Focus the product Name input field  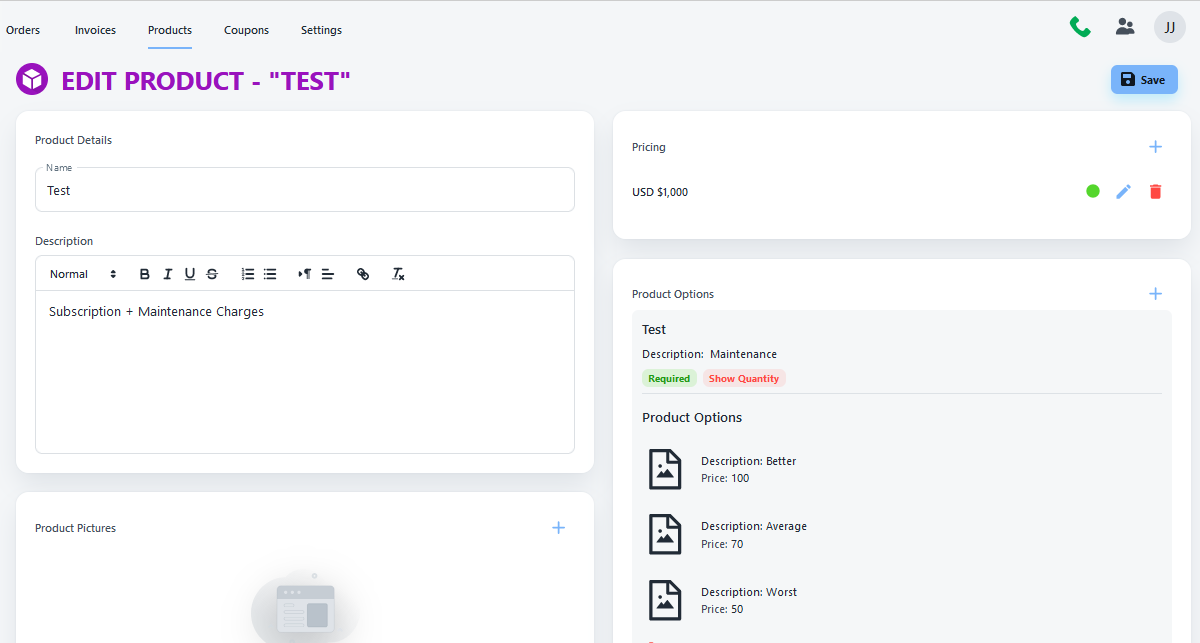[305, 191]
